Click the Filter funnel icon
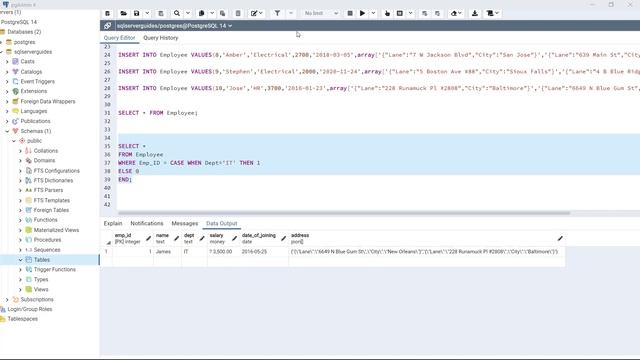The width and height of the screenshot is (640, 360). point(277,13)
